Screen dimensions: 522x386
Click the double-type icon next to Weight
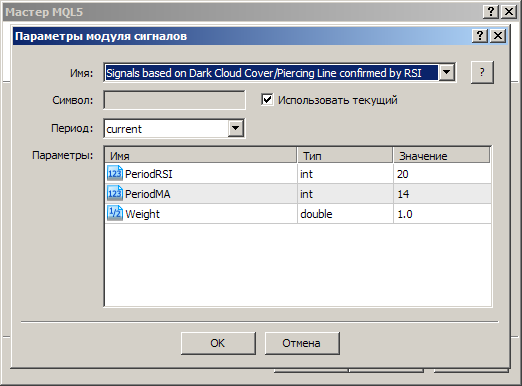pyautogui.click(x=115, y=214)
